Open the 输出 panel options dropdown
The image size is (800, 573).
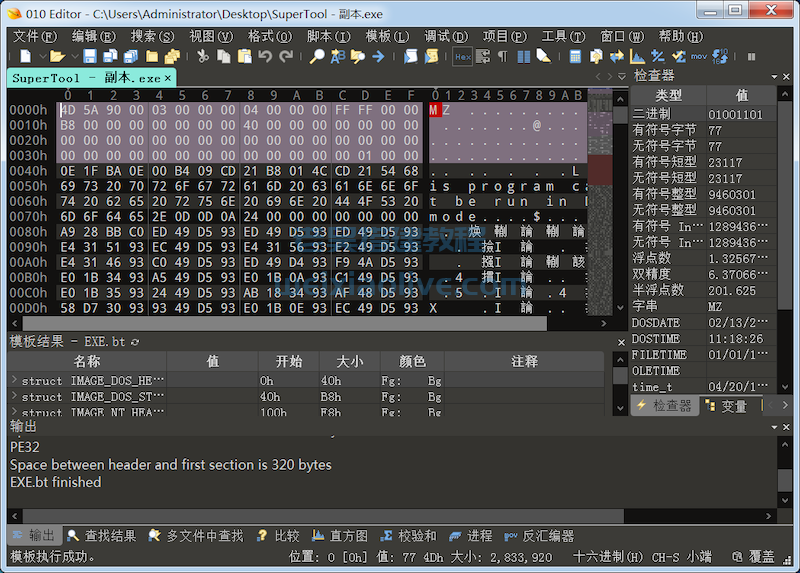coord(774,427)
